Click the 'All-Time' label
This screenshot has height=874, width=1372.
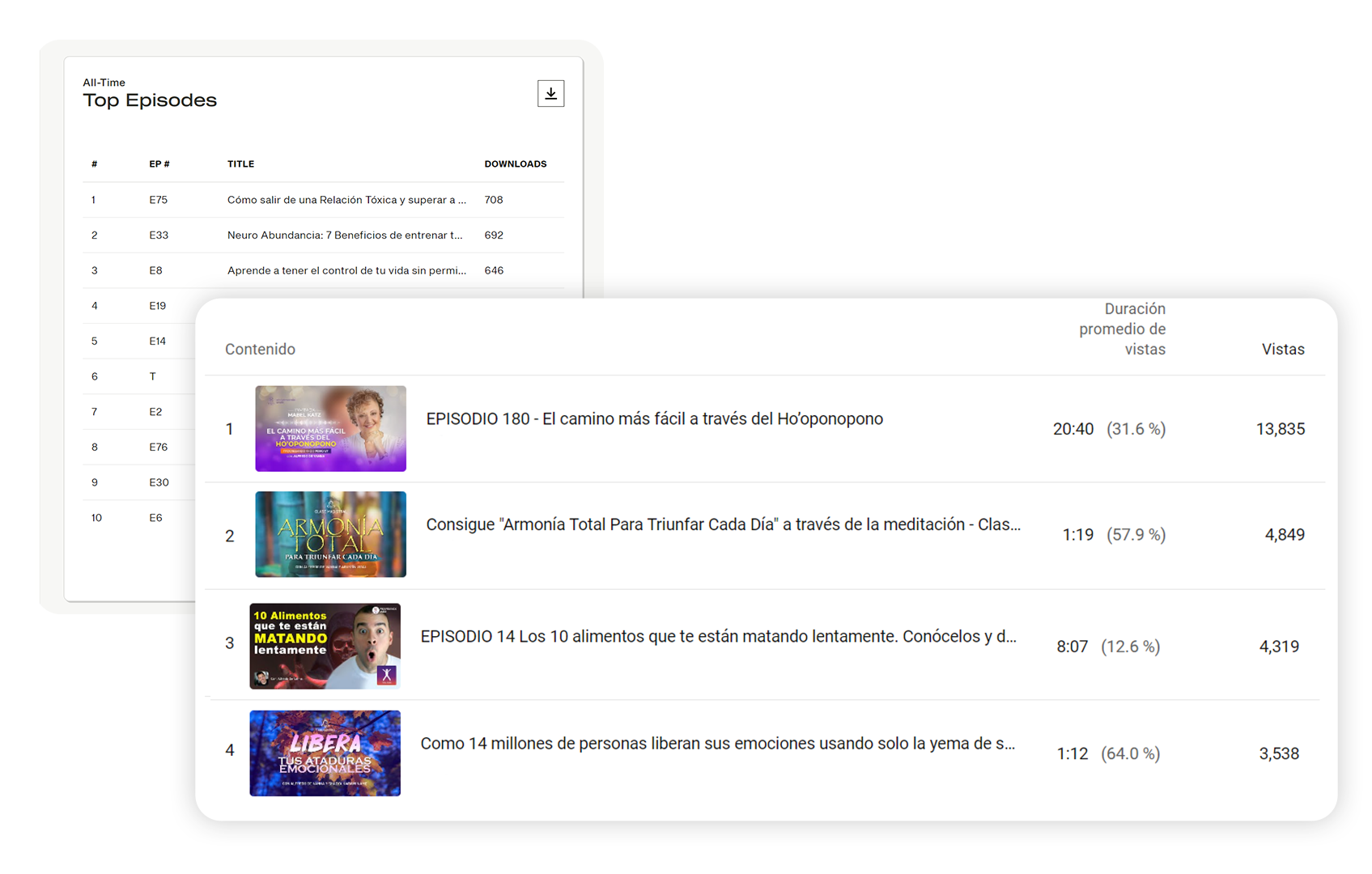coord(104,83)
